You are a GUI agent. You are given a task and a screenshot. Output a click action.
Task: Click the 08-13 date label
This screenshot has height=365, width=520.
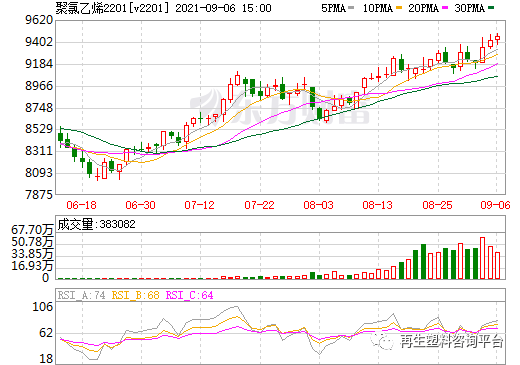tap(377, 205)
